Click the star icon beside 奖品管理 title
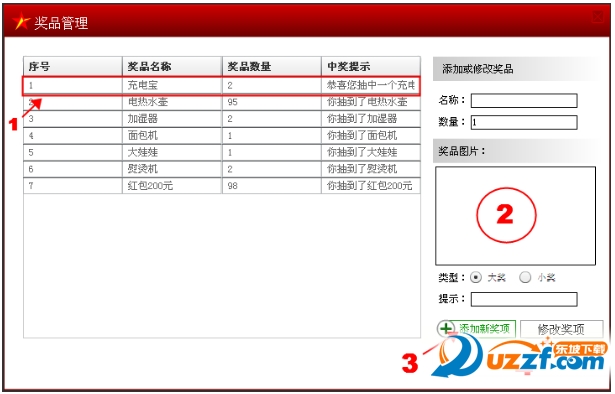Viewport: 615px width, 394px height. [21, 21]
